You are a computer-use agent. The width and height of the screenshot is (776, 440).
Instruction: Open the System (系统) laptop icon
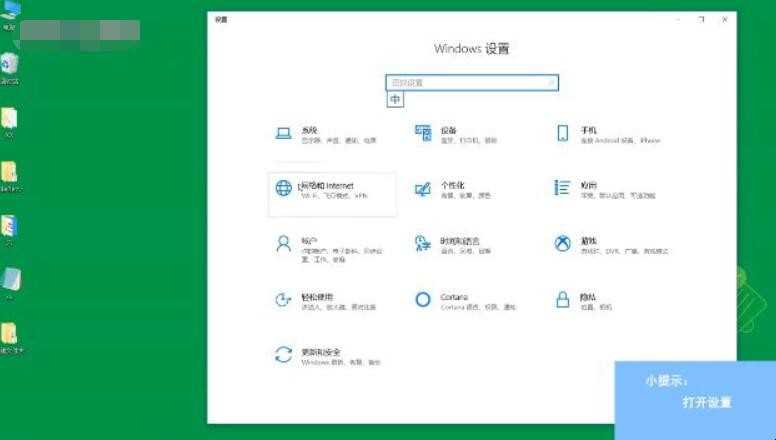click(x=283, y=134)
